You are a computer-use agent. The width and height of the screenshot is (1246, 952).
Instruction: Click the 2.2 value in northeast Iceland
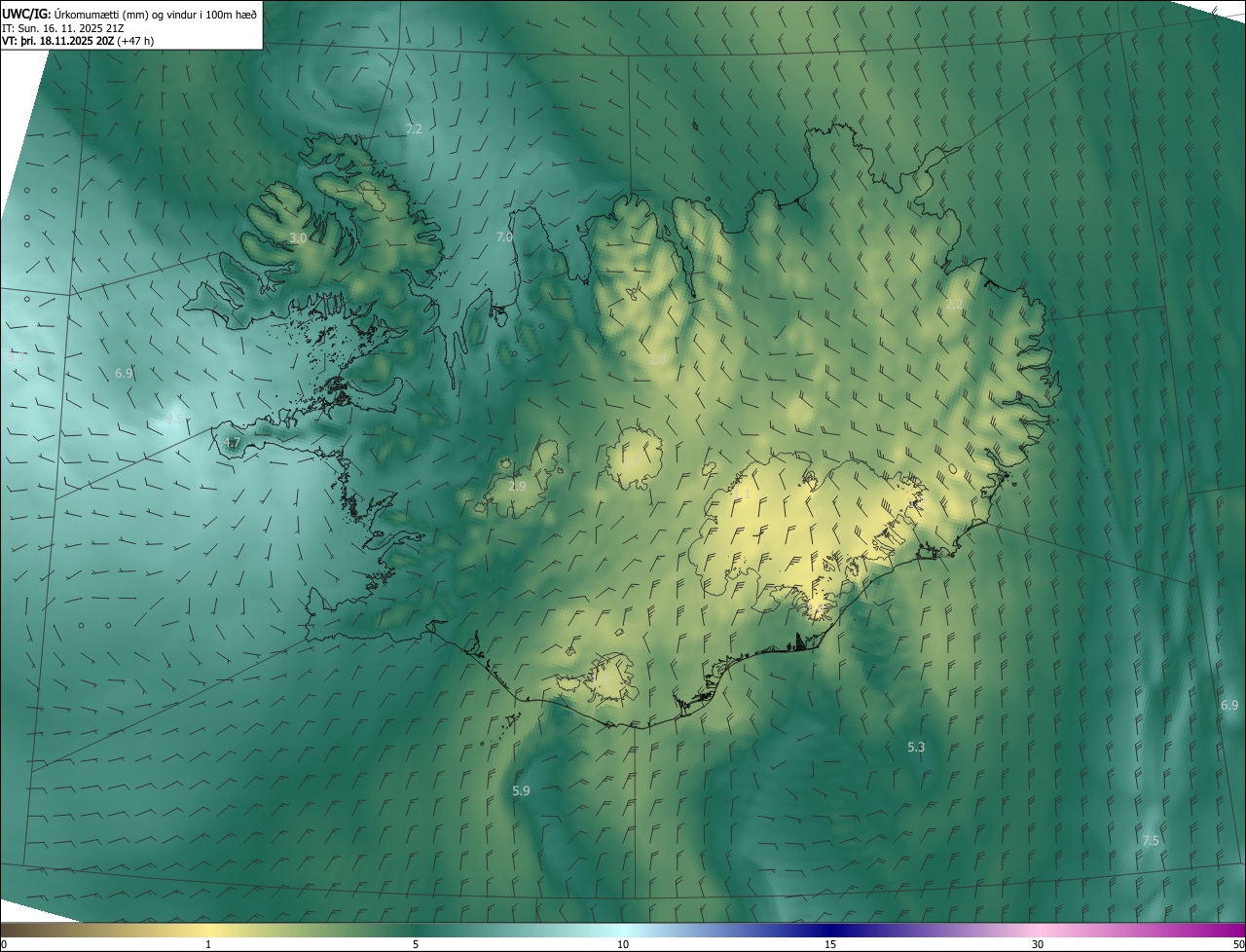click(x=954, y=304)
